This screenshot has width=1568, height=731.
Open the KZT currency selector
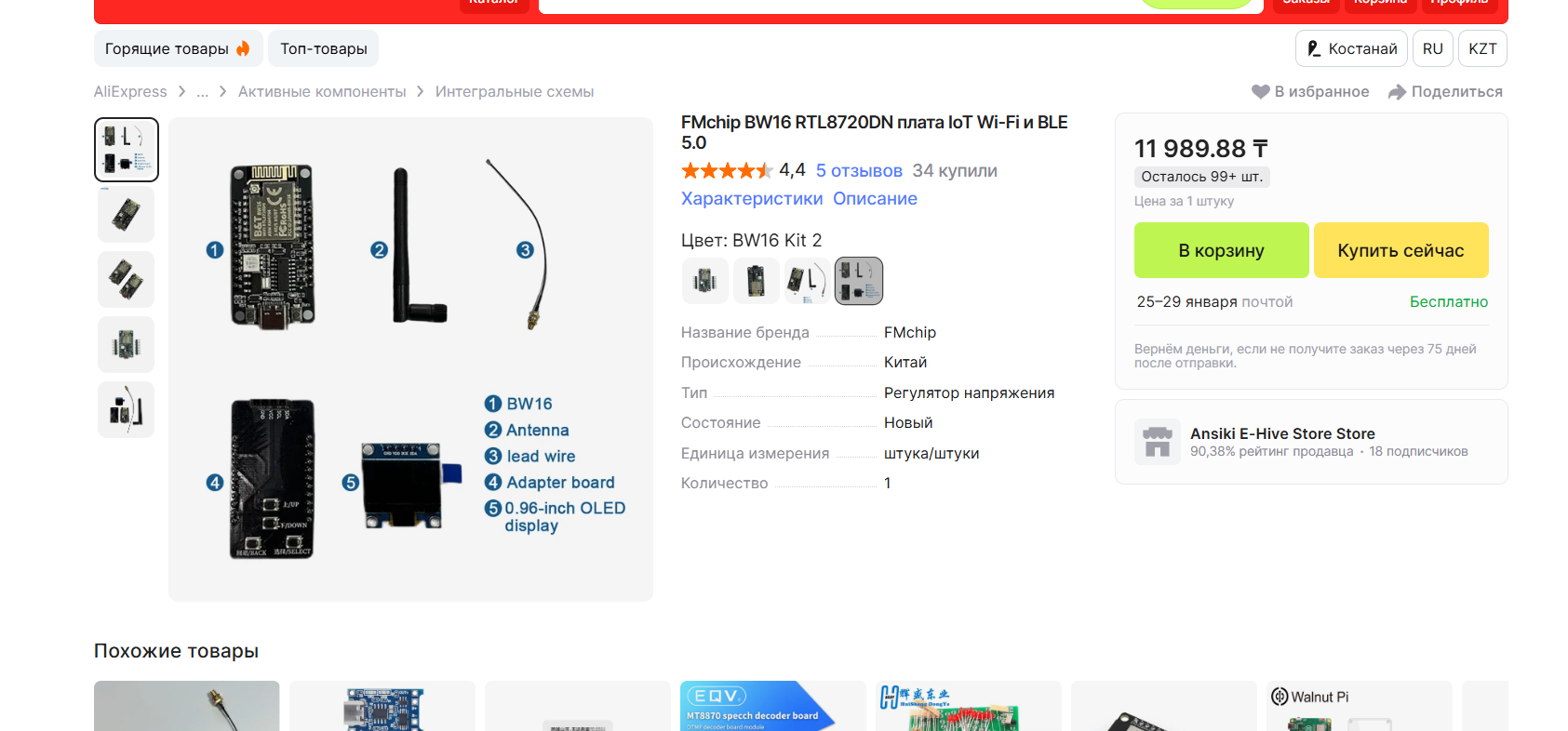[x=1482, y=48]
